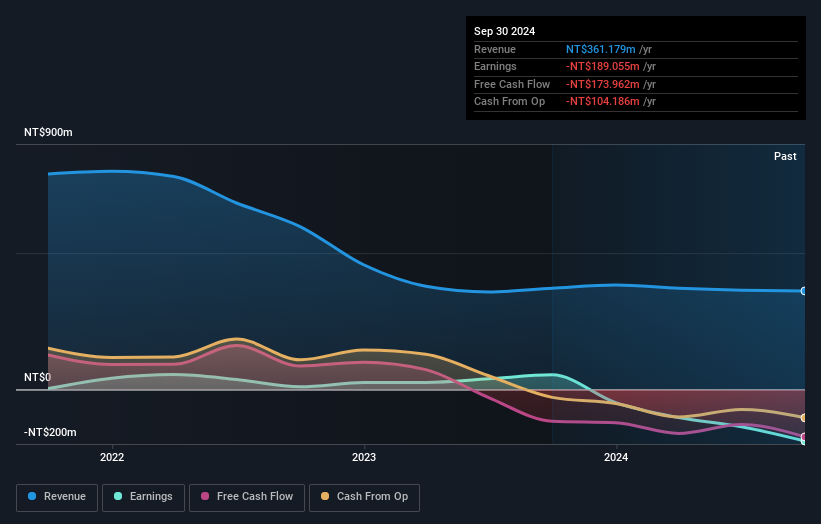Click the -NT$189.055m earnings value

(603, 66)
